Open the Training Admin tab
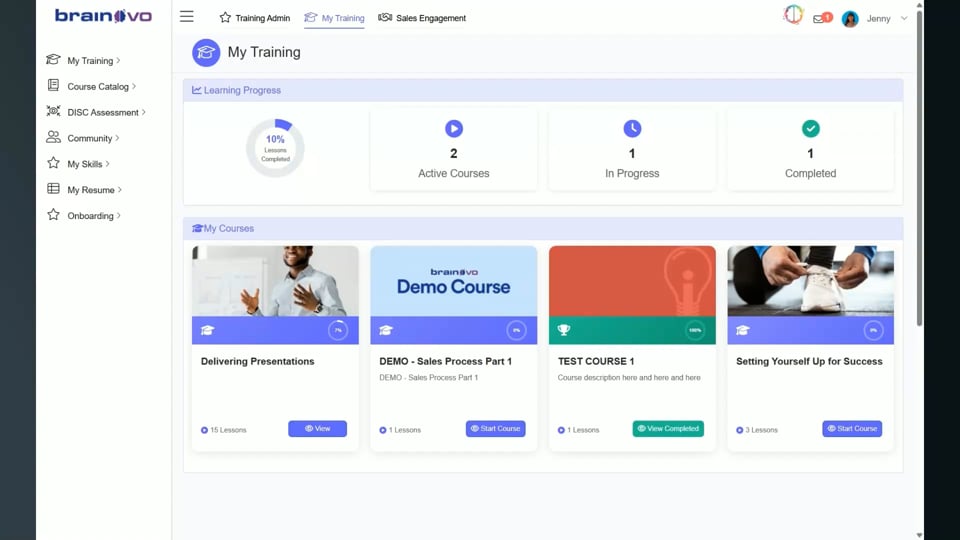 tap(255, 18)
